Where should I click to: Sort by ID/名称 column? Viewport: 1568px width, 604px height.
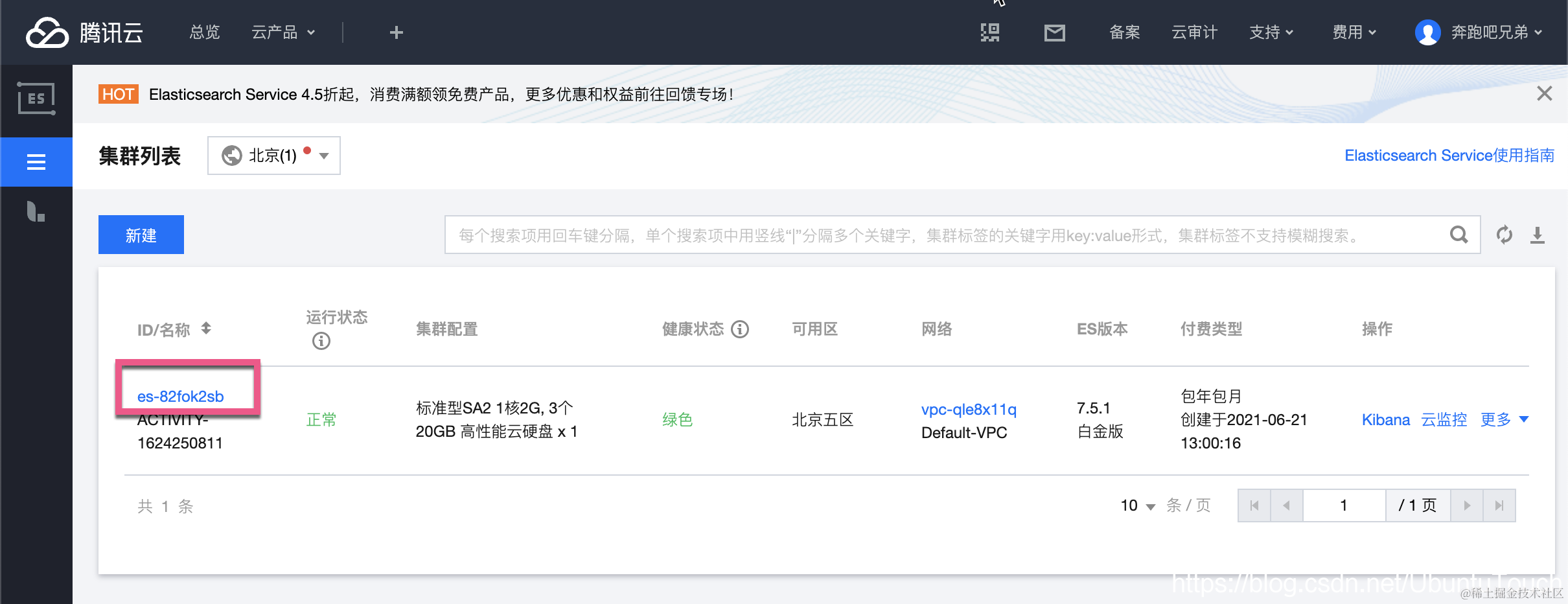[x=206, y=329]
